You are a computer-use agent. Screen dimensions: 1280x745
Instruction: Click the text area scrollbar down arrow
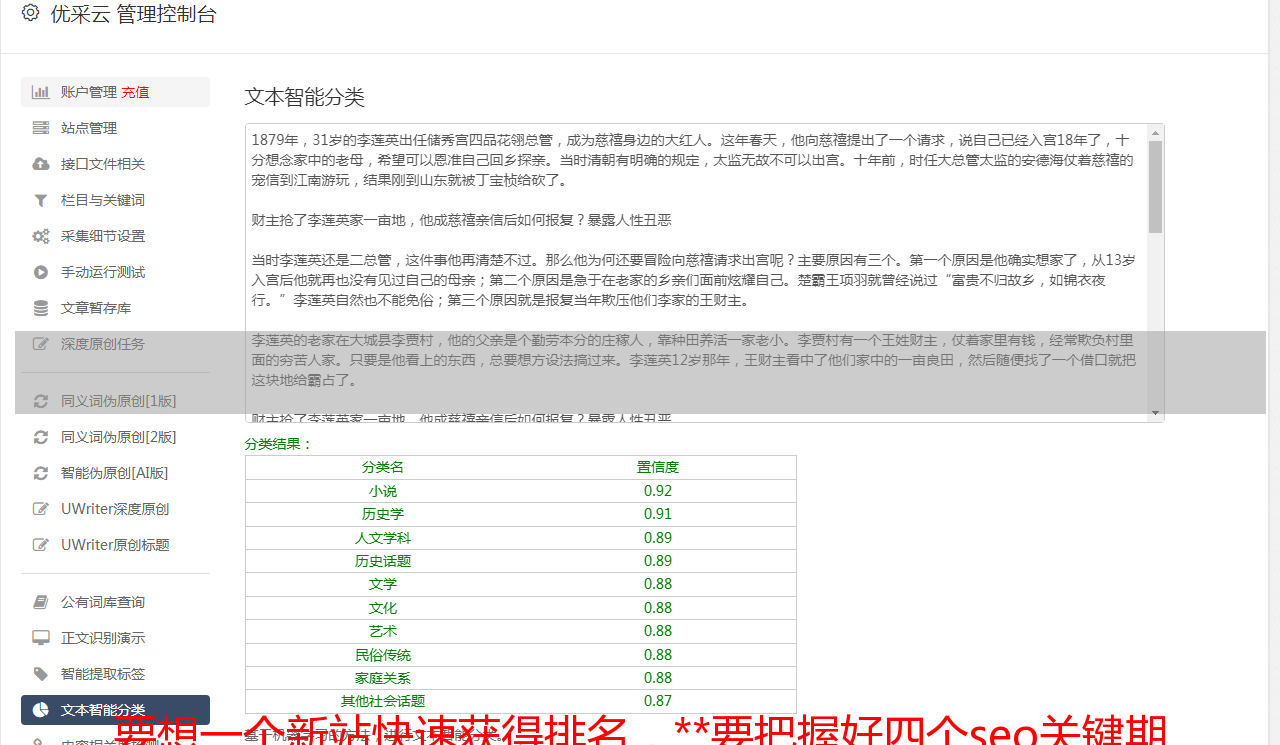pyautogui.click(x=1155, y=413)
